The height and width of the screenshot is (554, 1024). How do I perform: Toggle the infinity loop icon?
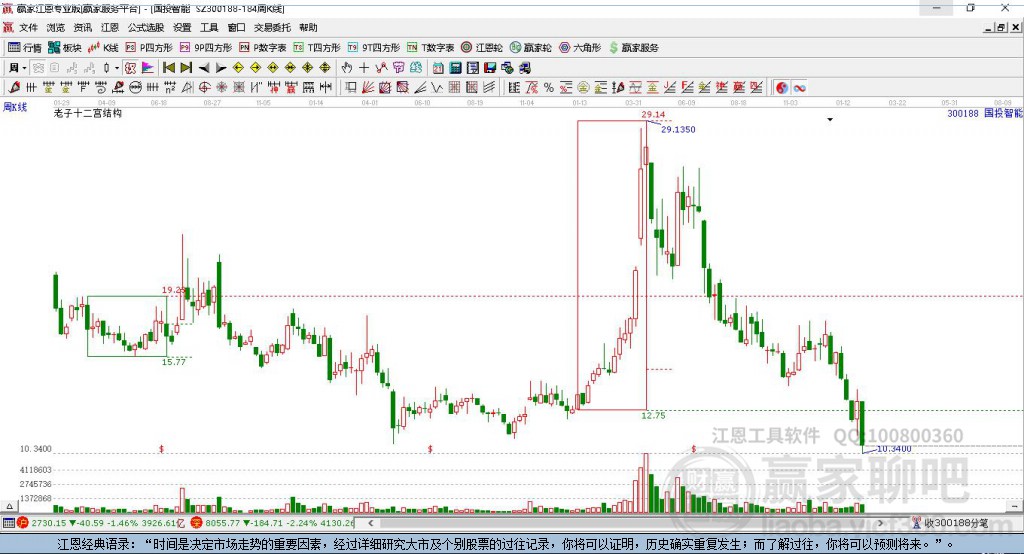[799, 88]
